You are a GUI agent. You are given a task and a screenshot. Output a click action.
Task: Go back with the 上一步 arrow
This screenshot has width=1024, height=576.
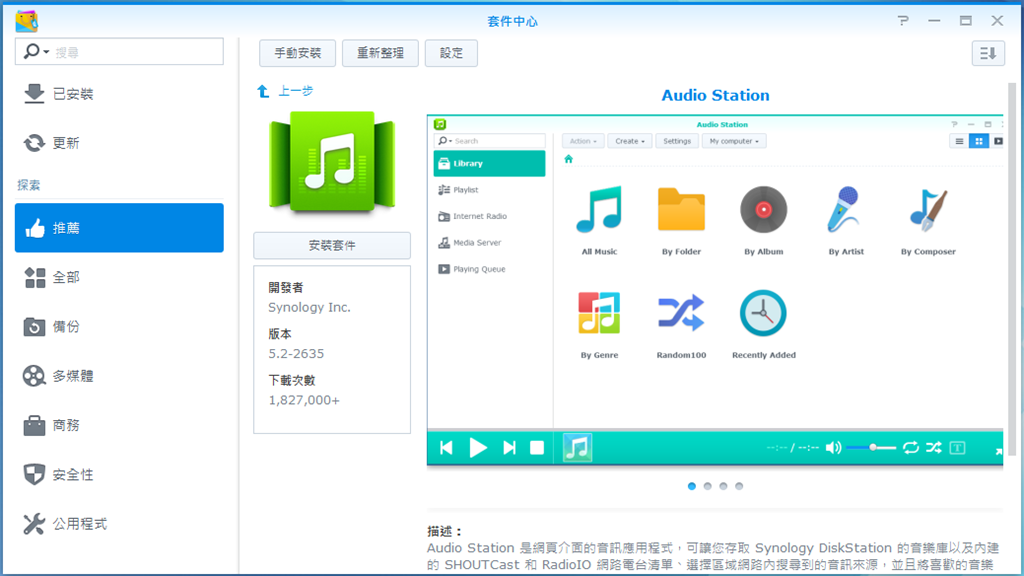click(x=263, y=91)
